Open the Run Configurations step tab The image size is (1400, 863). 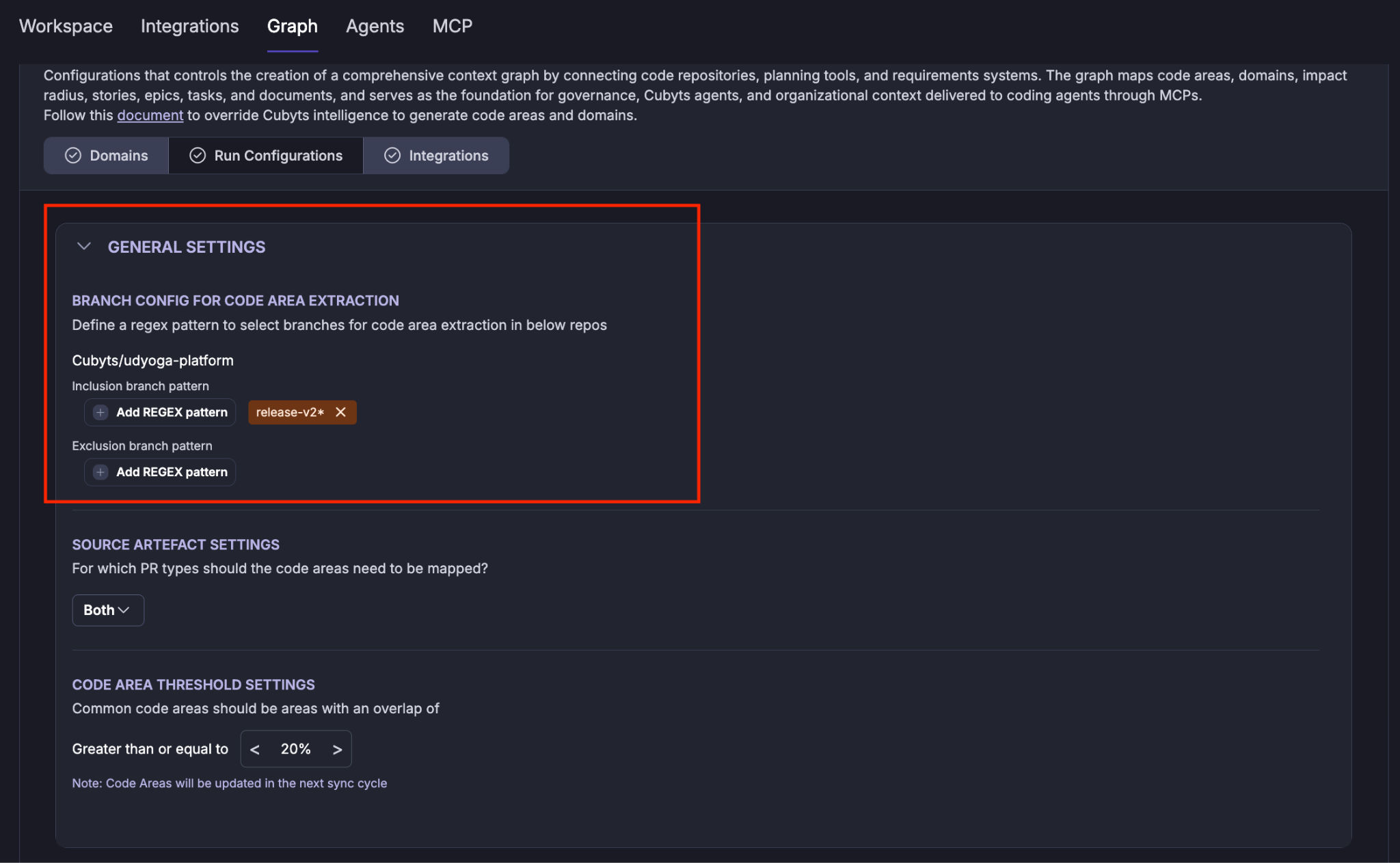tap(265, 155)
